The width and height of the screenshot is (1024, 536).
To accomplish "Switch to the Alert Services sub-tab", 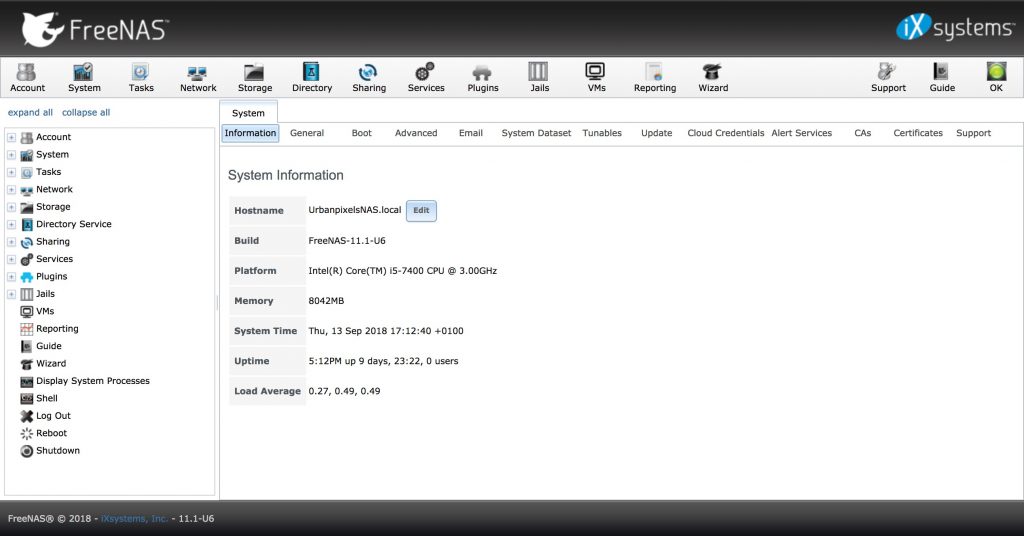I will 801,133.
